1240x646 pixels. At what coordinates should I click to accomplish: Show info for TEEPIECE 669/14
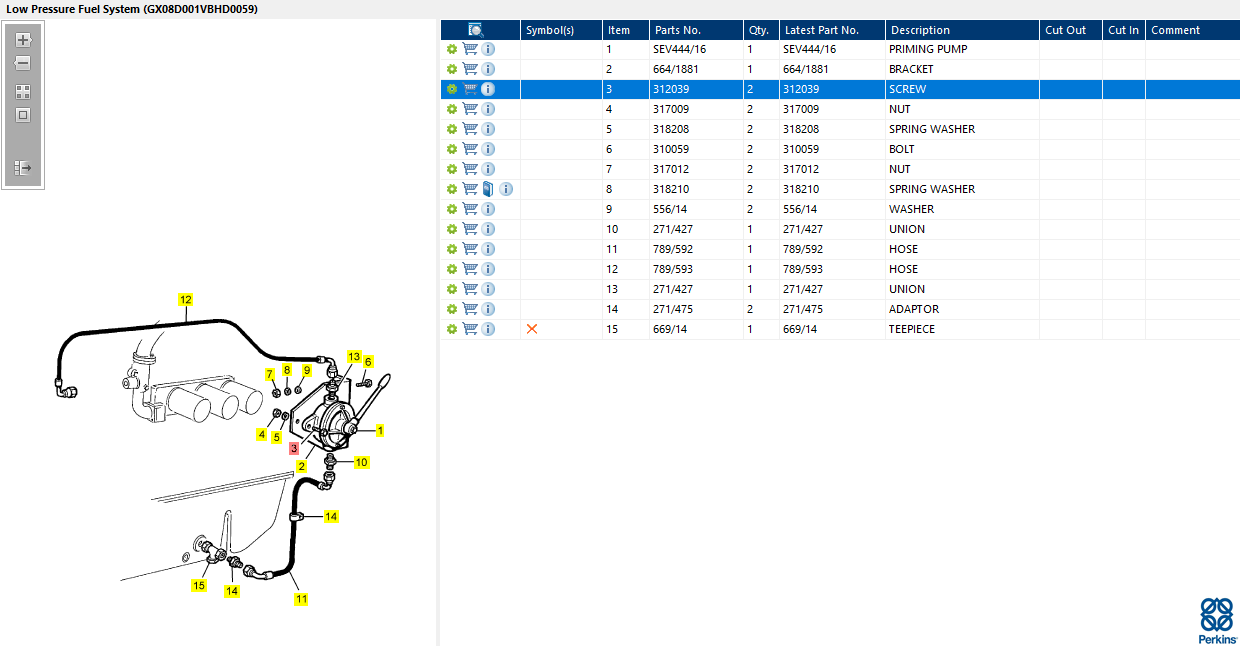(x=488, y=329)
